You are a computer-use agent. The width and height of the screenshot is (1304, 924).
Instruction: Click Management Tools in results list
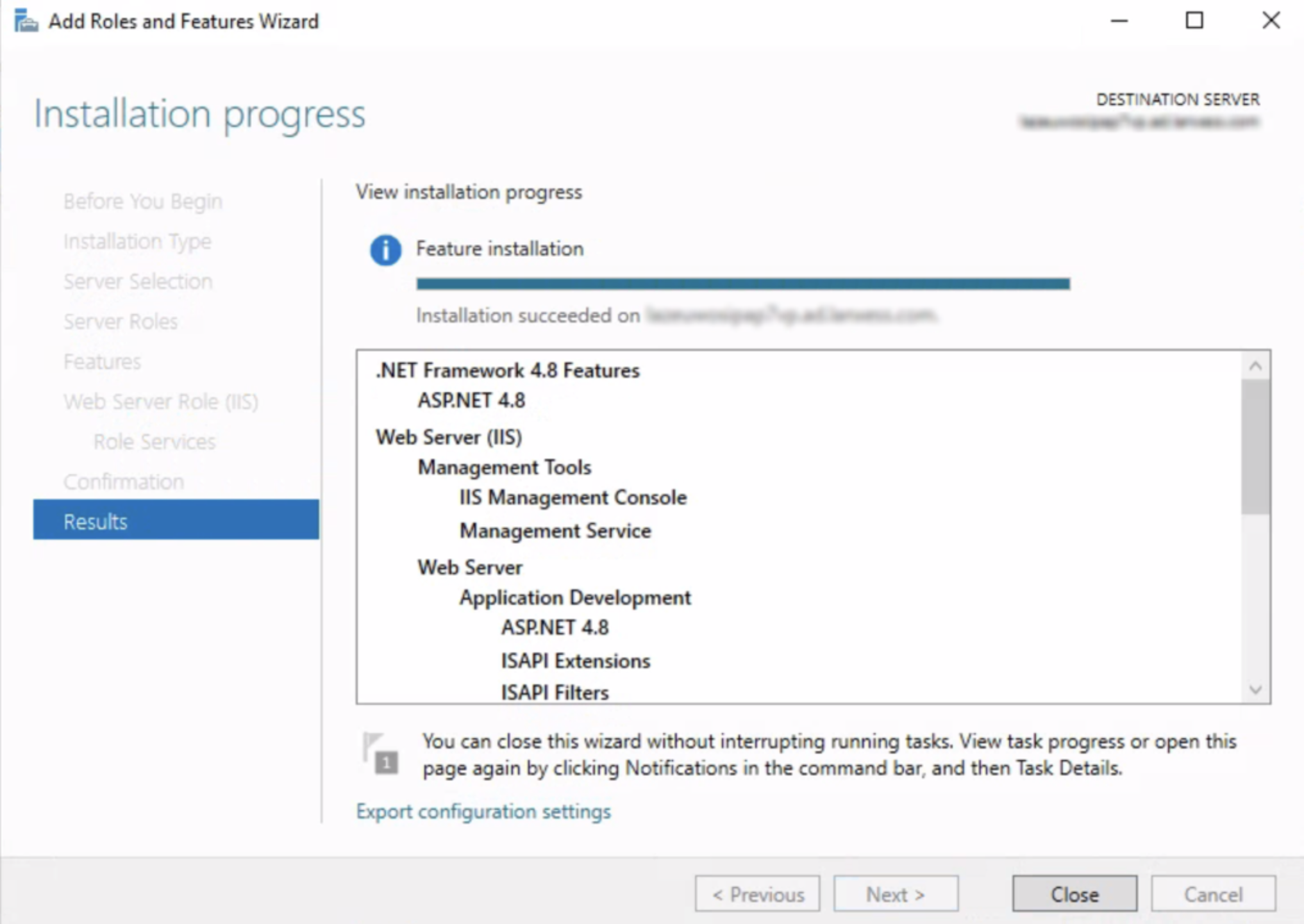(x=504, y=467)
